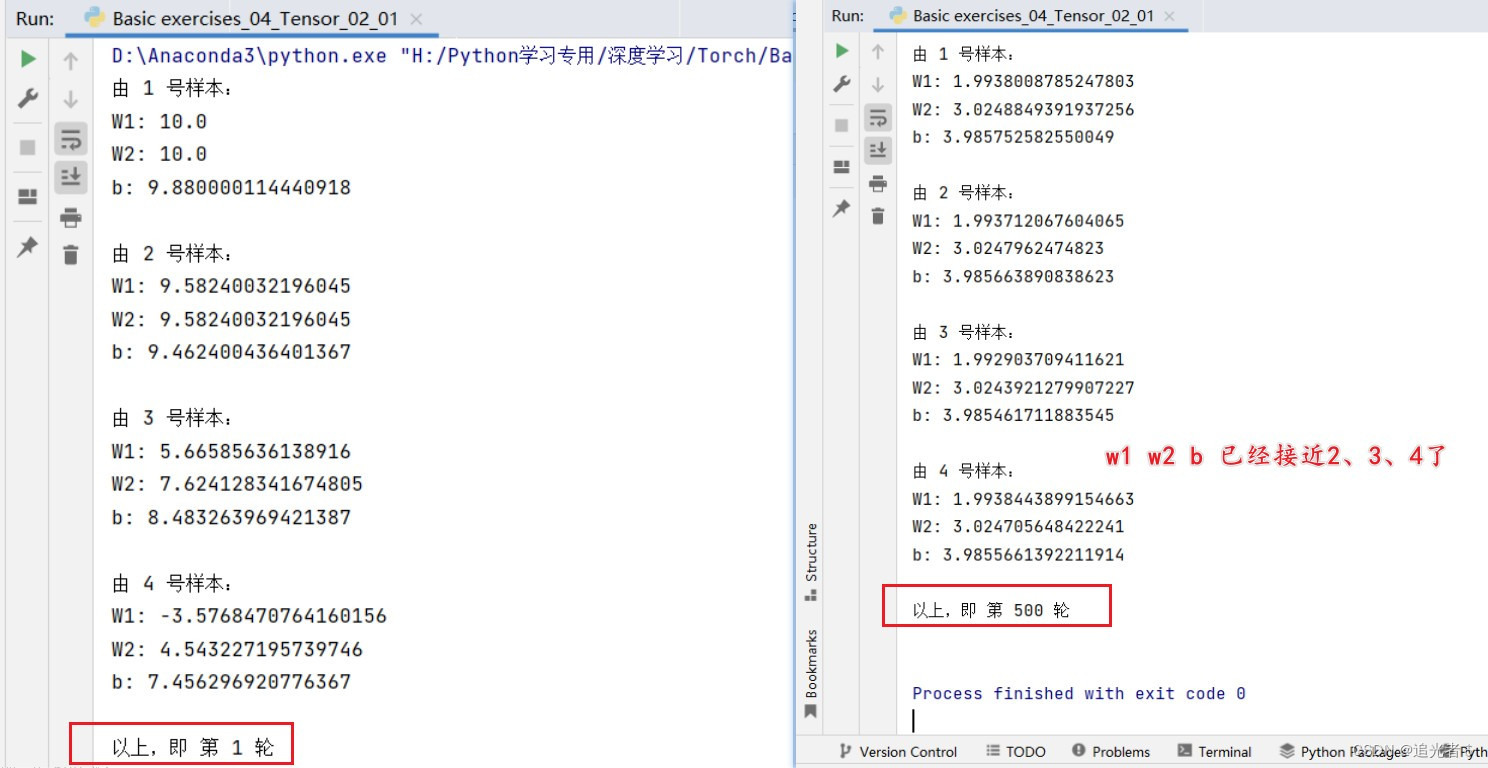Click the D:\Anaconda3\python.exe command line
The image size is (1488, 768).
[x=452, y=56]
